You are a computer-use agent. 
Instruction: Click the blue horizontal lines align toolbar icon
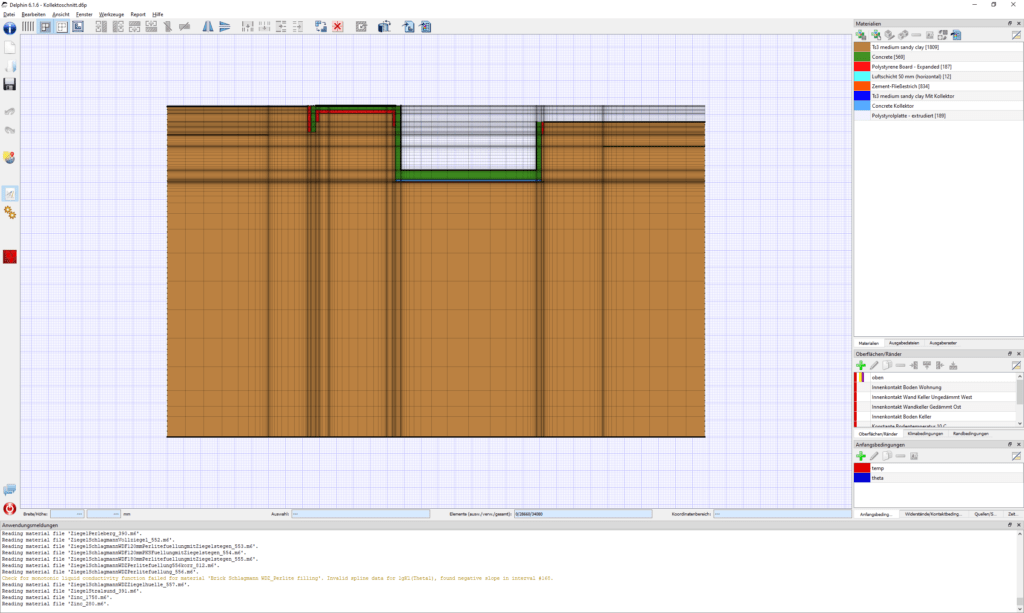225,27
